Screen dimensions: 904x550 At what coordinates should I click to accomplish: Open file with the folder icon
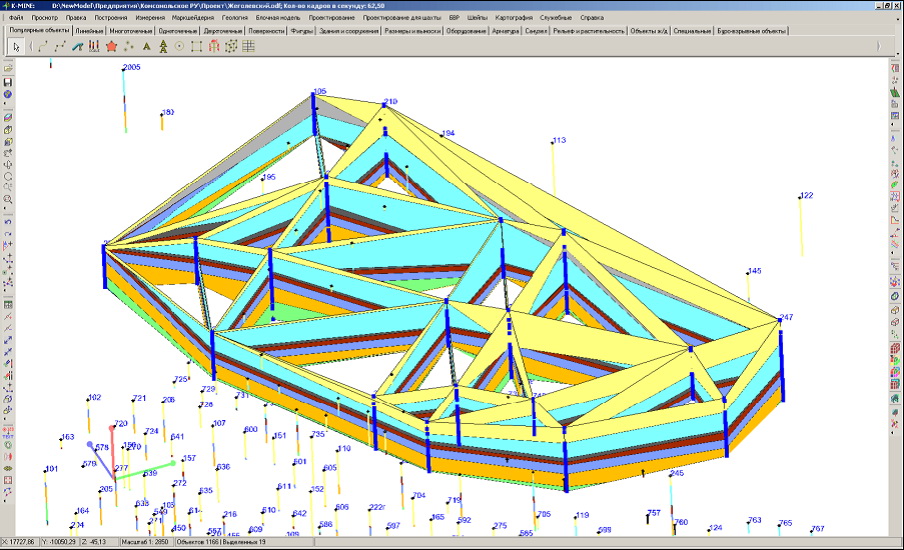[x=8, y=68]
